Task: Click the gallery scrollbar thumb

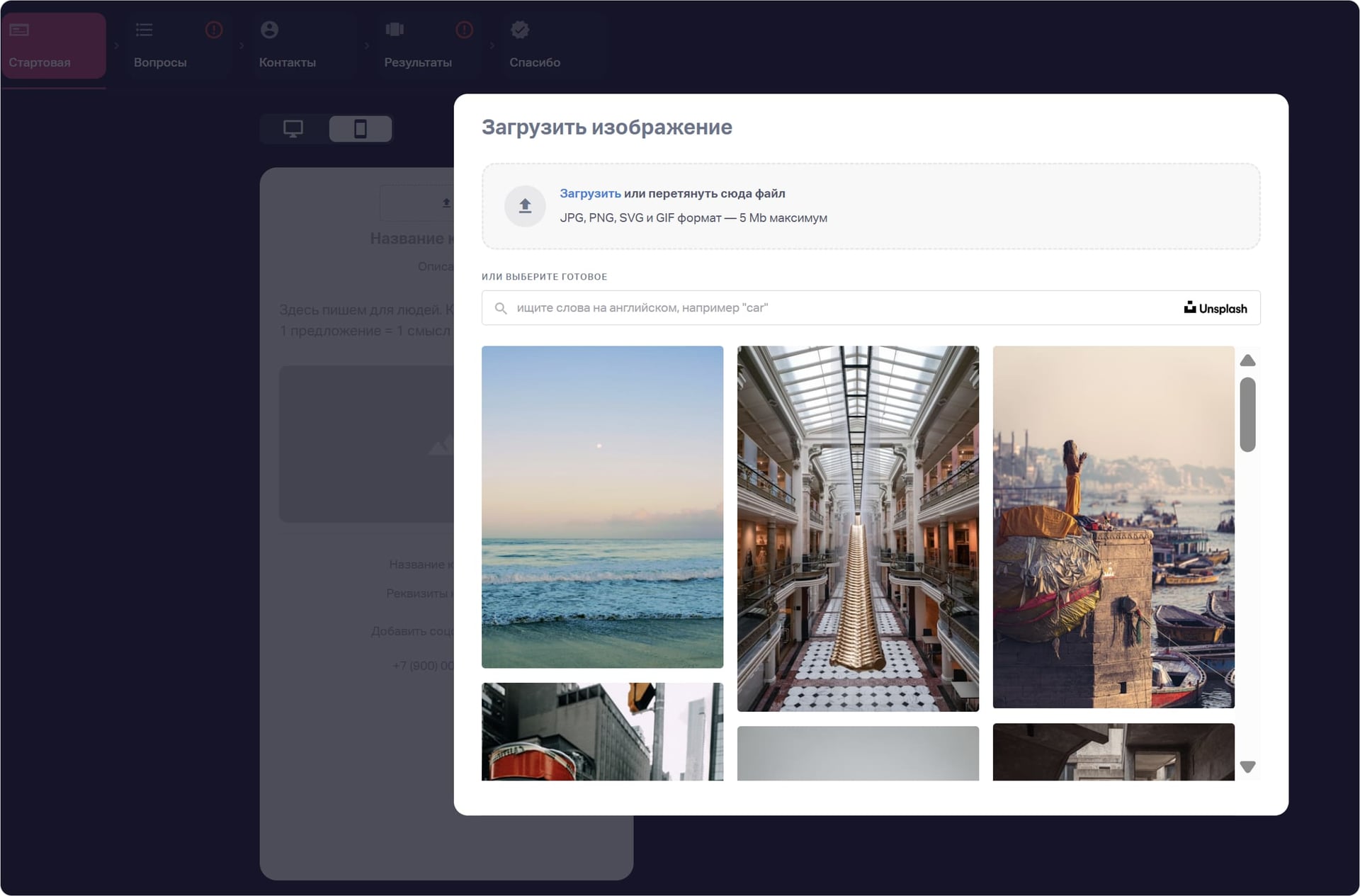Action: coord(1247,414)
